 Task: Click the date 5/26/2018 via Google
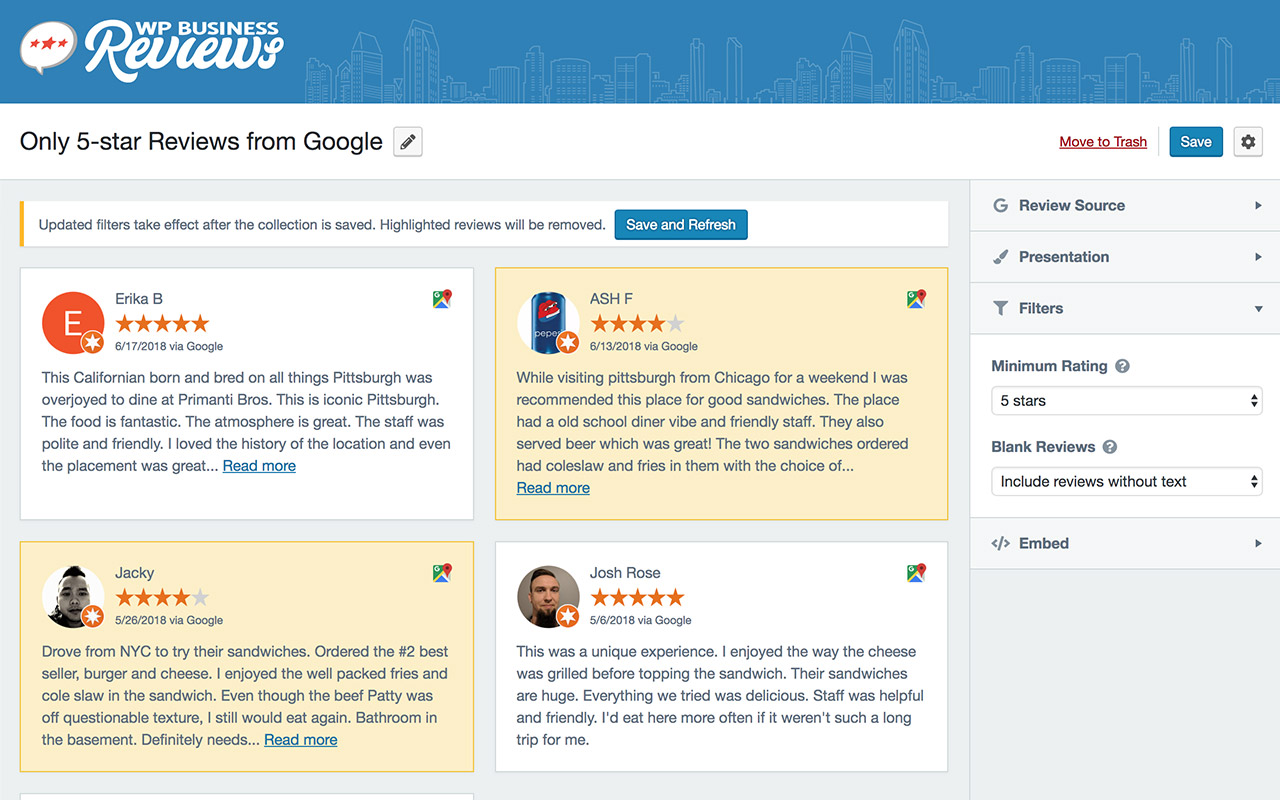click(169, 620)
